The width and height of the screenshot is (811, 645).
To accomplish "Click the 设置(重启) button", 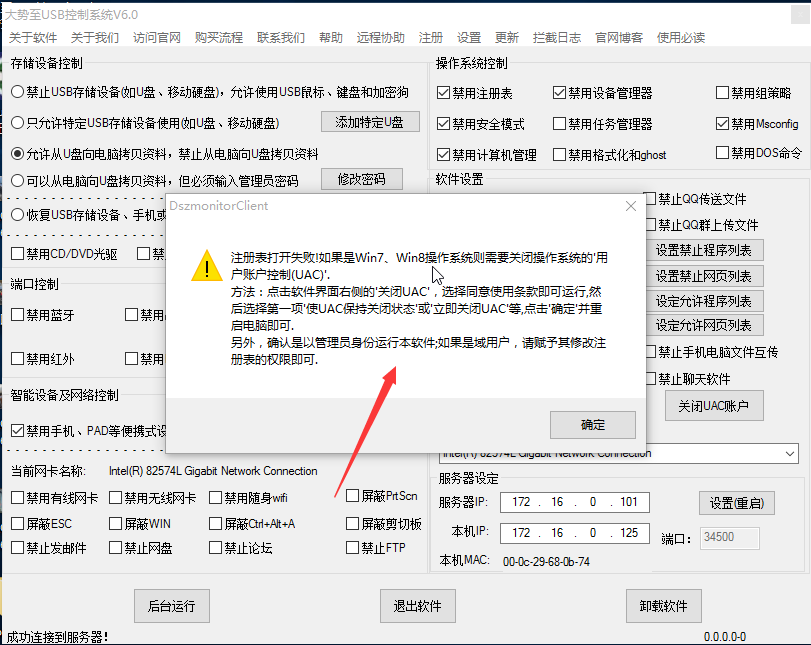I will pyautogui.click(x=736, y=503).
